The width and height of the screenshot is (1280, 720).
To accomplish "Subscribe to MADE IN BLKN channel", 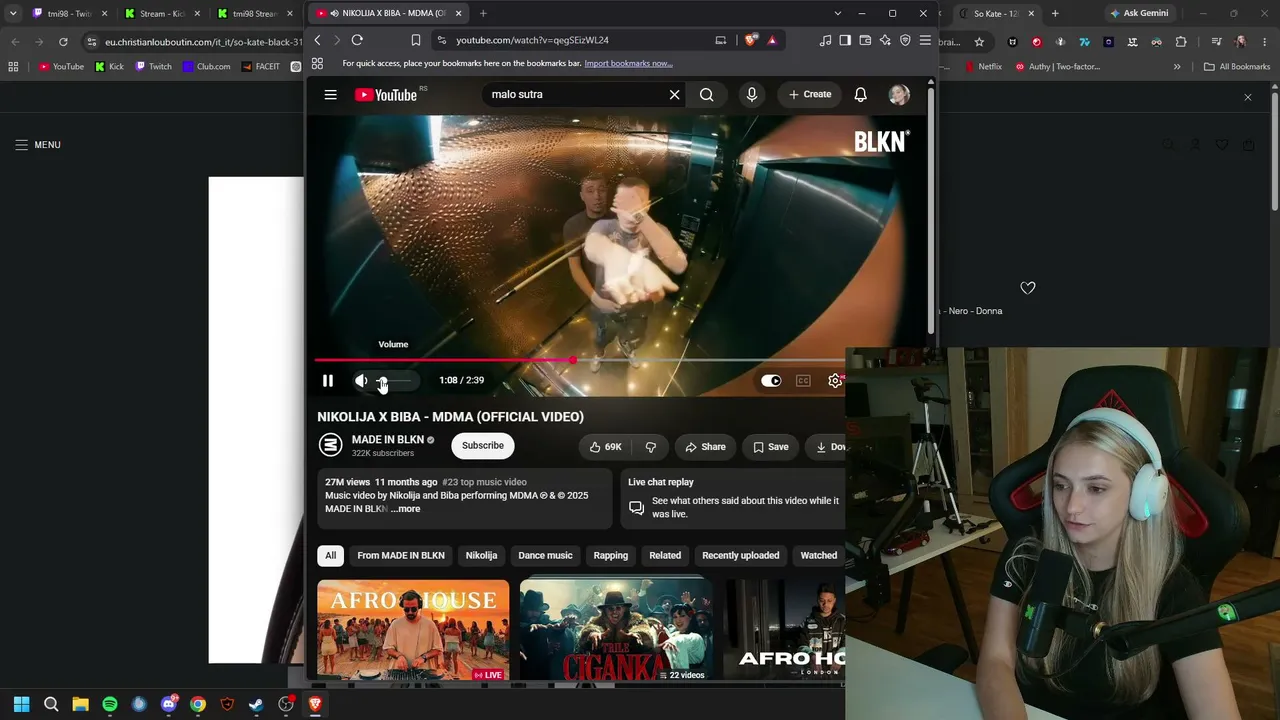I will [483, 446].
